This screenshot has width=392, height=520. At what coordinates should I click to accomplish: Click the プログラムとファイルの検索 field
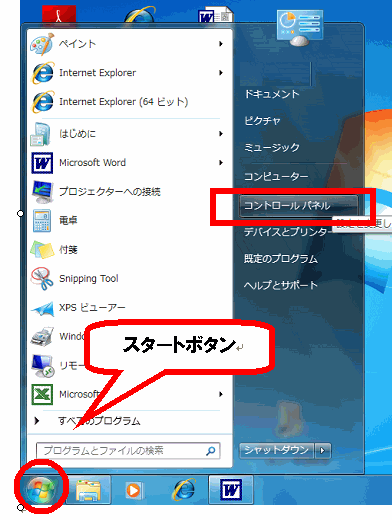[128, 451]
